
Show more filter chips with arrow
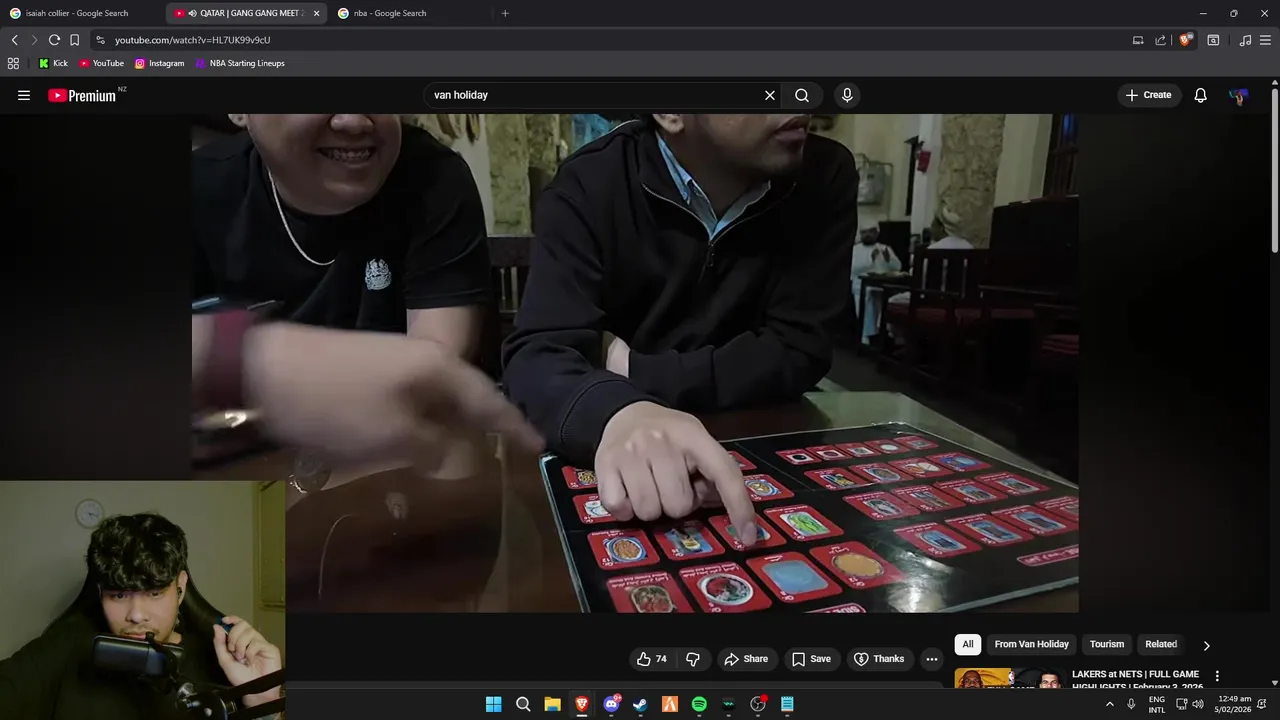(1206, 645)
